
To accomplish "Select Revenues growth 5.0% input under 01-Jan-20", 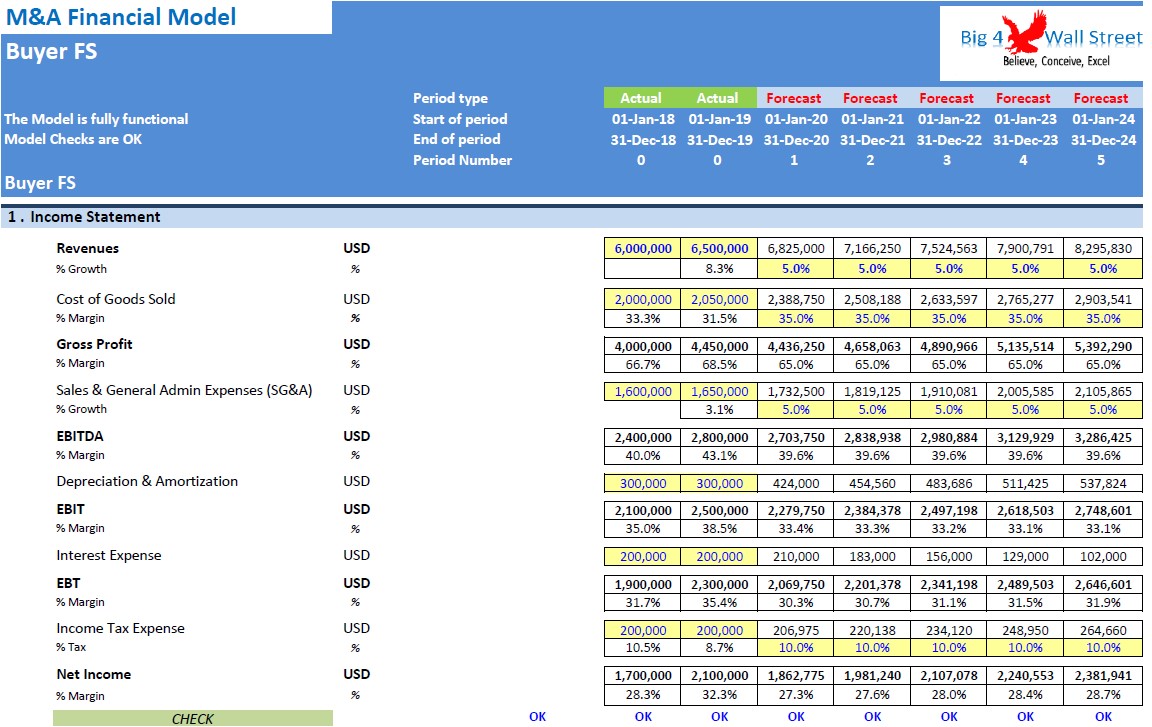I will 796,269.
